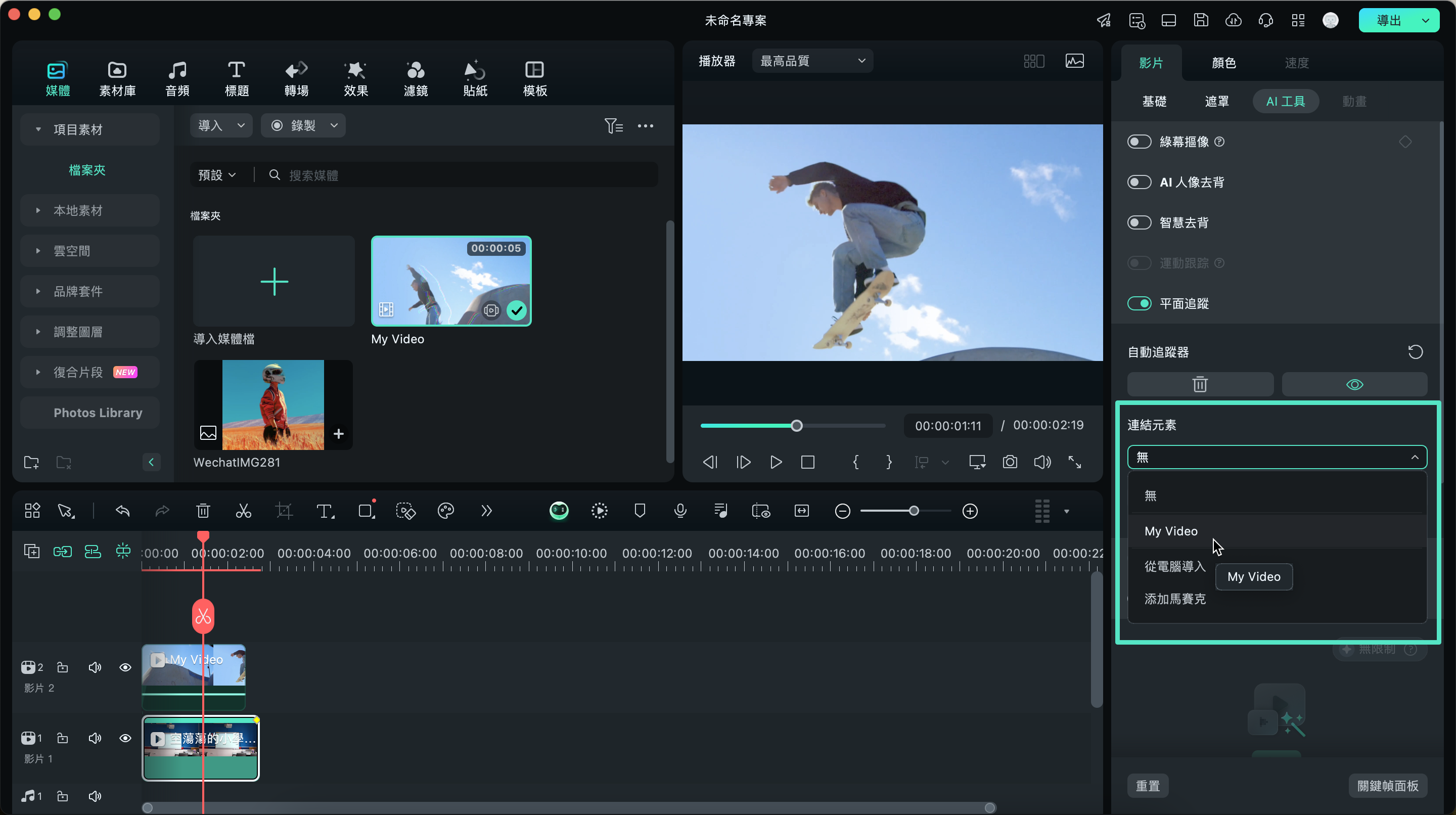Open the 最高品質 playback quality dropdown
1456x815 pixels.
coord(812,61)
